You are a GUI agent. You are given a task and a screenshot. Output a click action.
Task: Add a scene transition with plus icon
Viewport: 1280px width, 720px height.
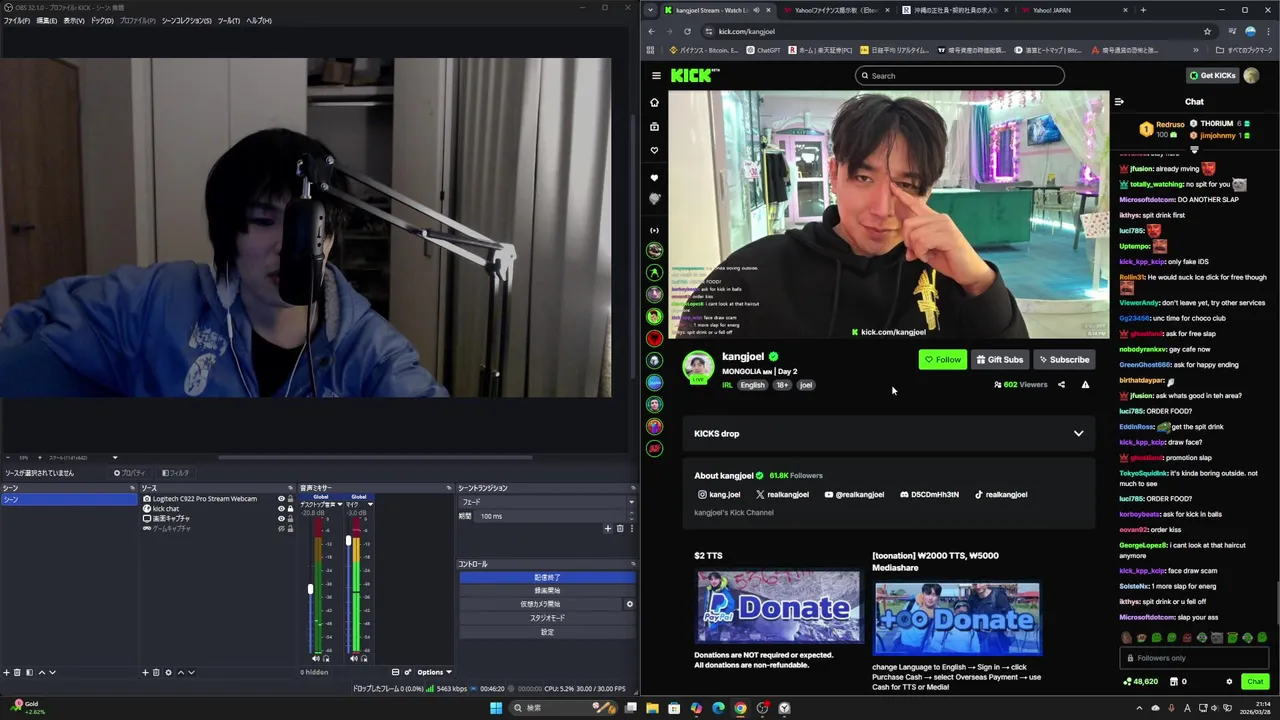[607, 528]
